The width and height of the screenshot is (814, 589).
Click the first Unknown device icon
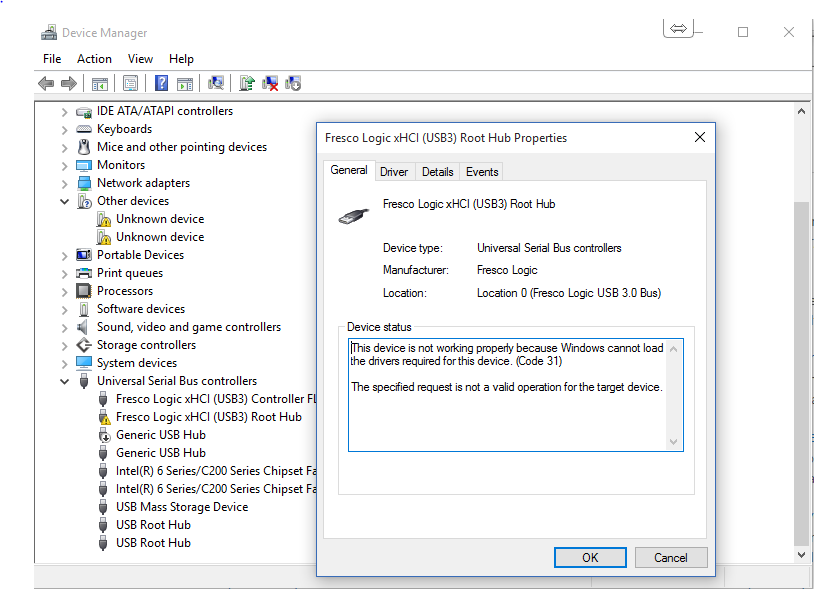coord(104,220)
